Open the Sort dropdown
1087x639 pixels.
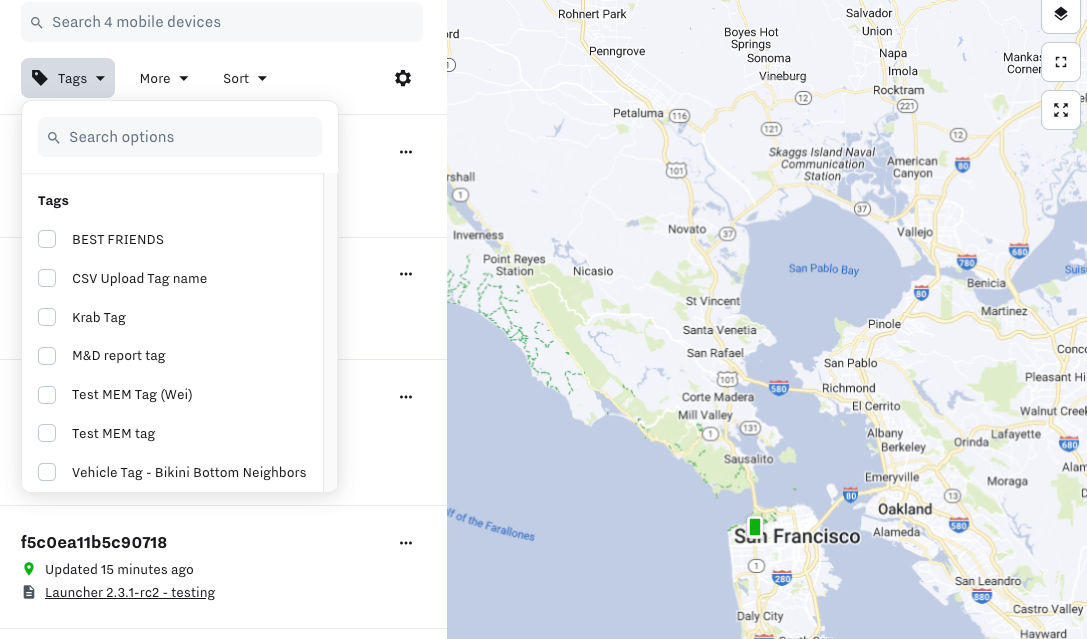[x=245, y=78]
